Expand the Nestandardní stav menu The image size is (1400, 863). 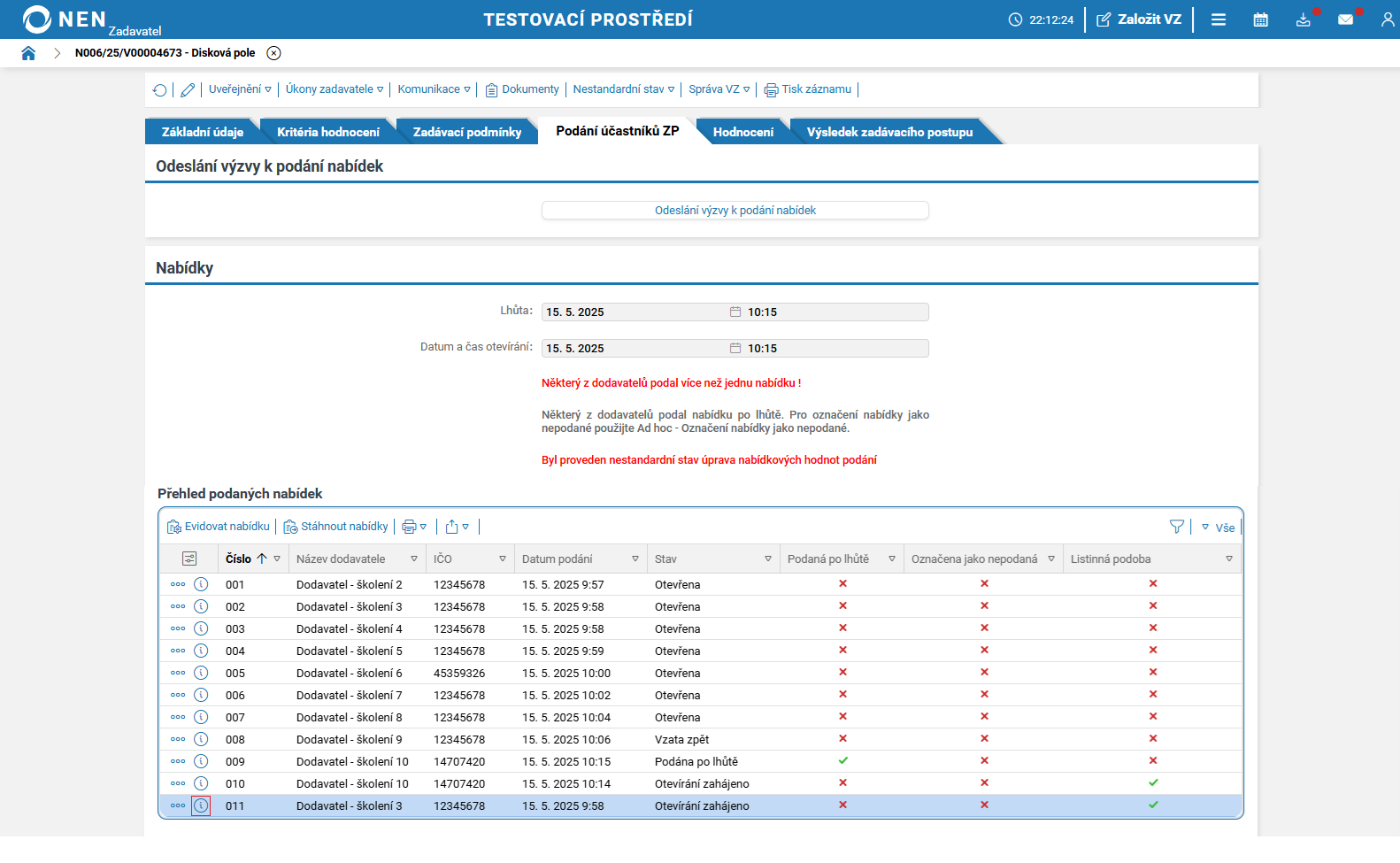[x=623, y=89]
